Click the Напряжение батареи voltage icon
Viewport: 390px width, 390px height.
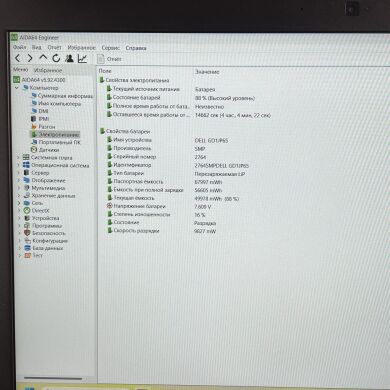click(x=110, y=206)
